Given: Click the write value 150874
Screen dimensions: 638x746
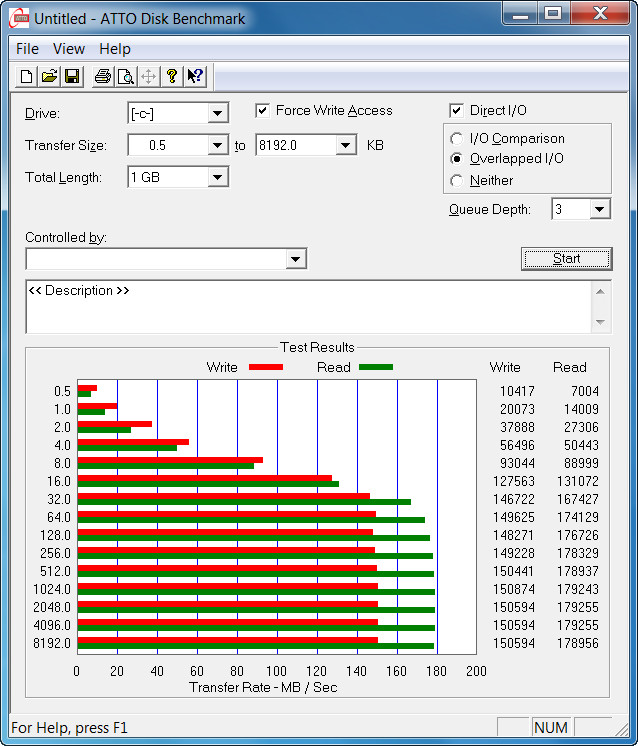Looking at the screenshot, I should click(514, 589).
